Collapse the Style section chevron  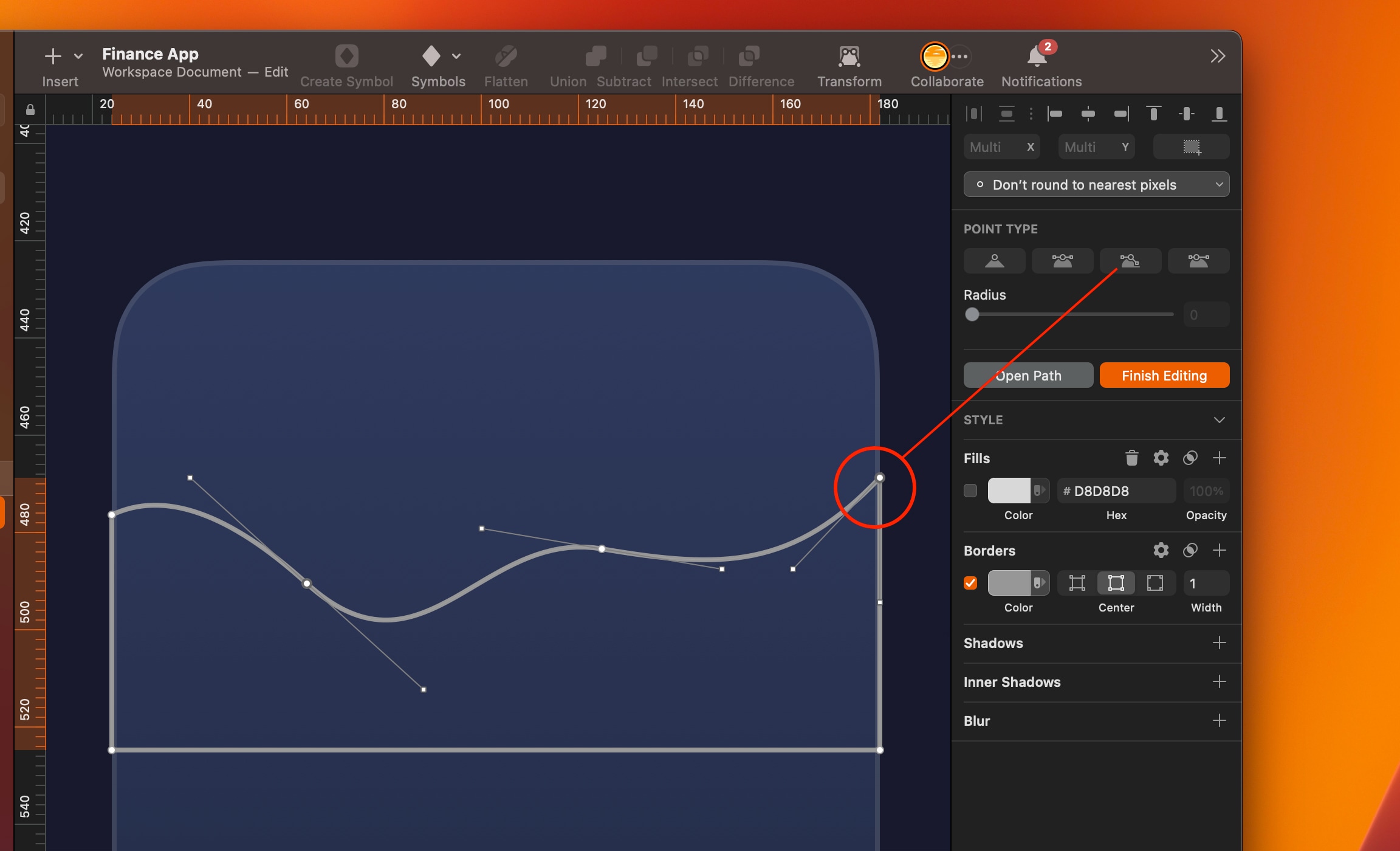[x=1219, y=420]
